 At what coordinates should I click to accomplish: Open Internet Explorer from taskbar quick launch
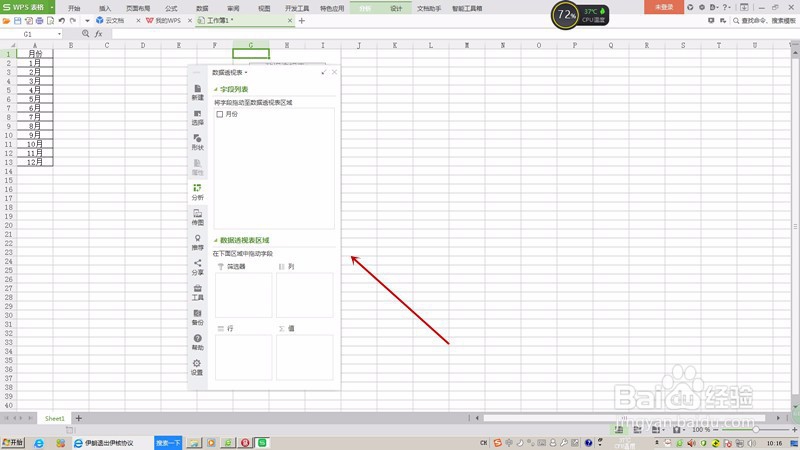[x=39, y=443]
